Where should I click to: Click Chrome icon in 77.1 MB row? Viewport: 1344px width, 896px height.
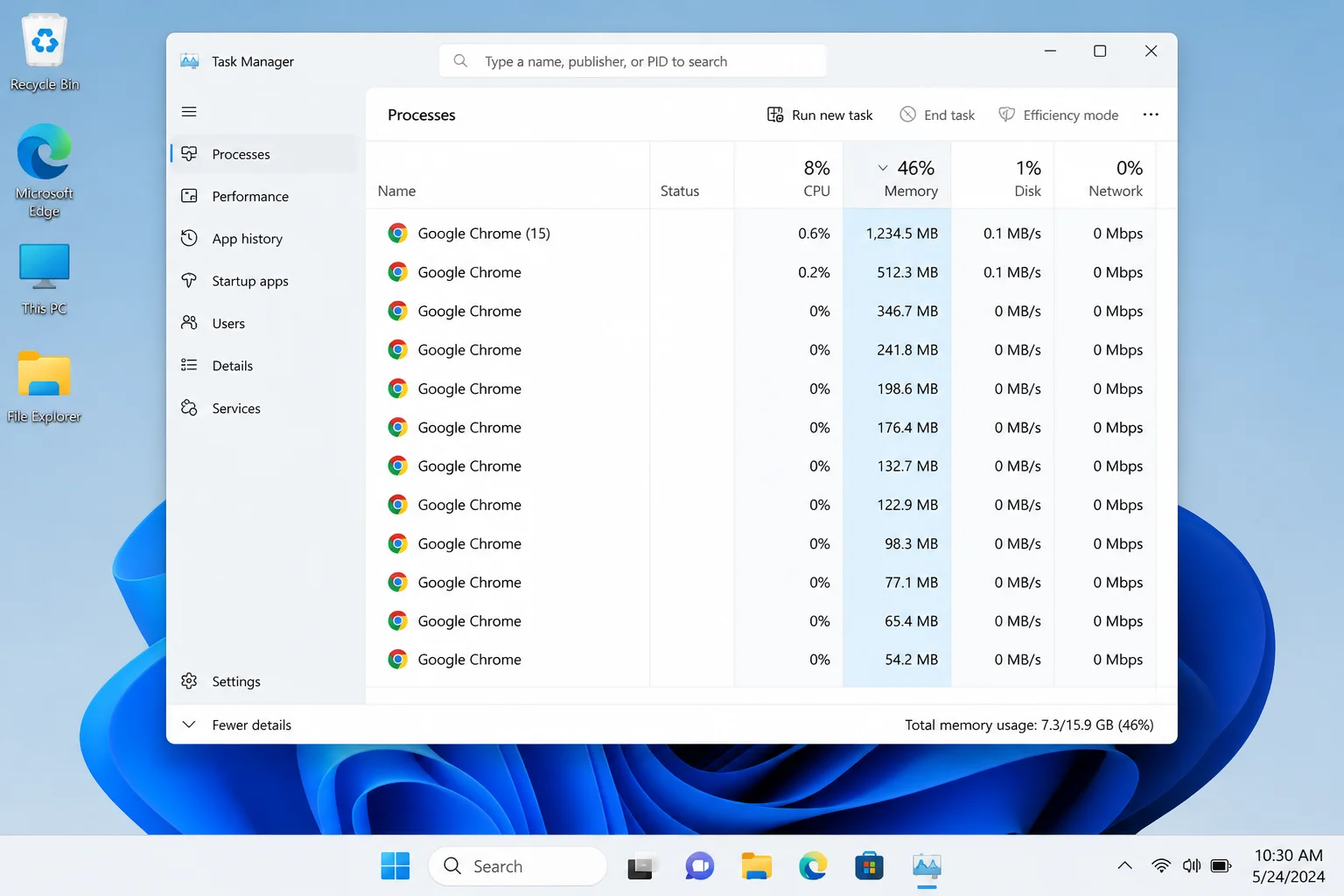pyautogui.click(x=397, y=582)
